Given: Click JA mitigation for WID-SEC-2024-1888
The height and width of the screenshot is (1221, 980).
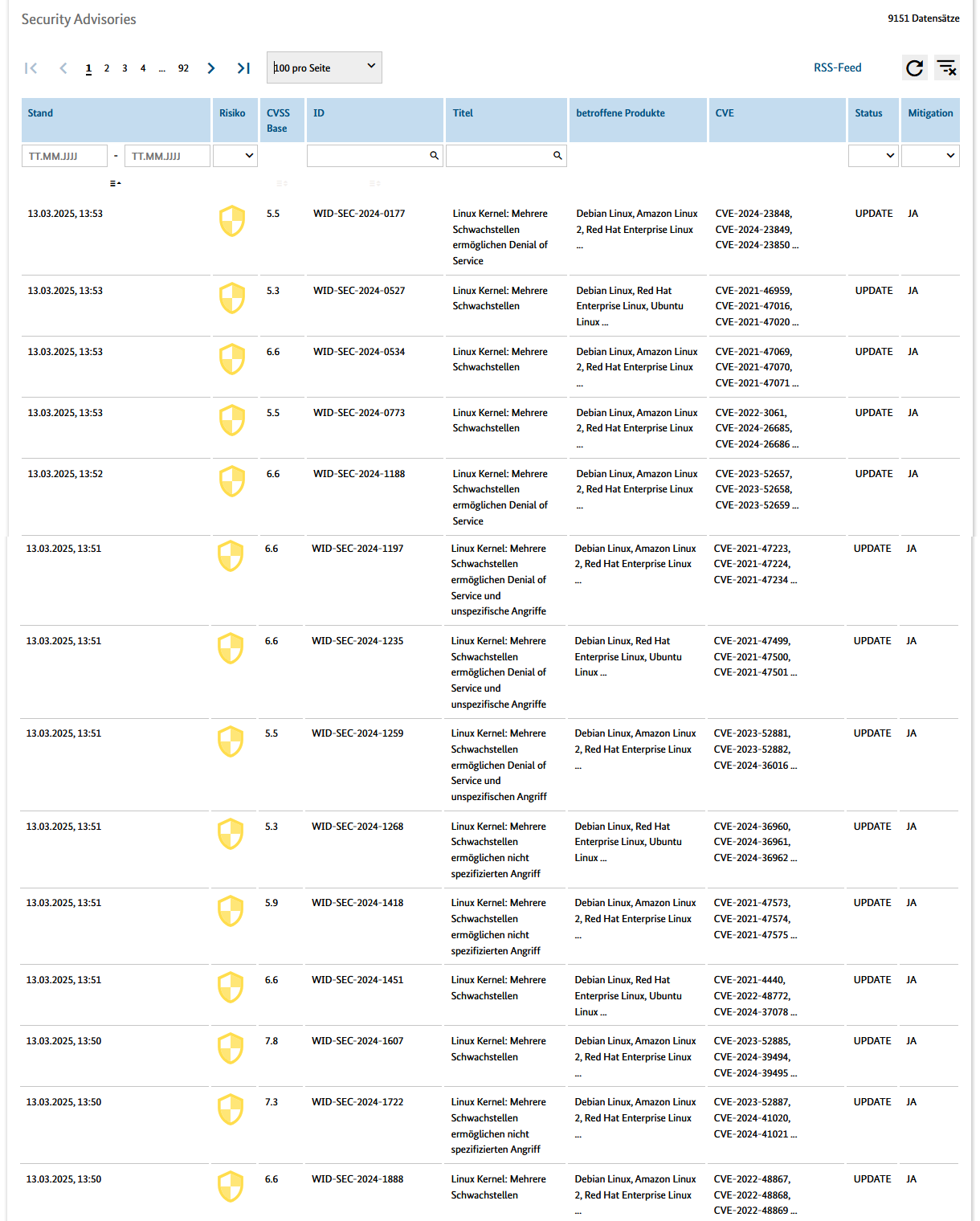Looking at the screenshot, I should click(912, 1179).
